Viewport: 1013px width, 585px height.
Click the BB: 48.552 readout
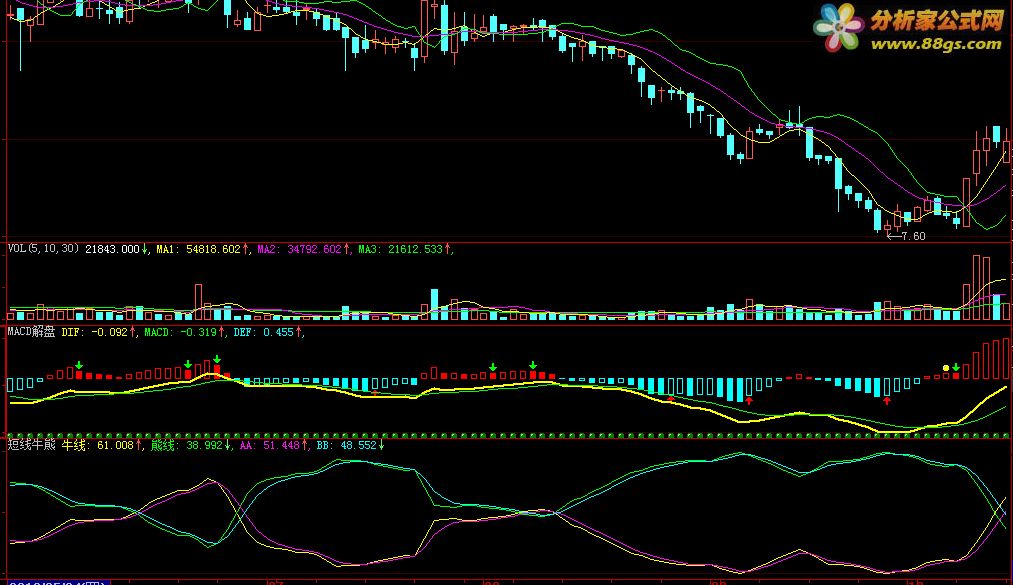(x=346, y=446)
